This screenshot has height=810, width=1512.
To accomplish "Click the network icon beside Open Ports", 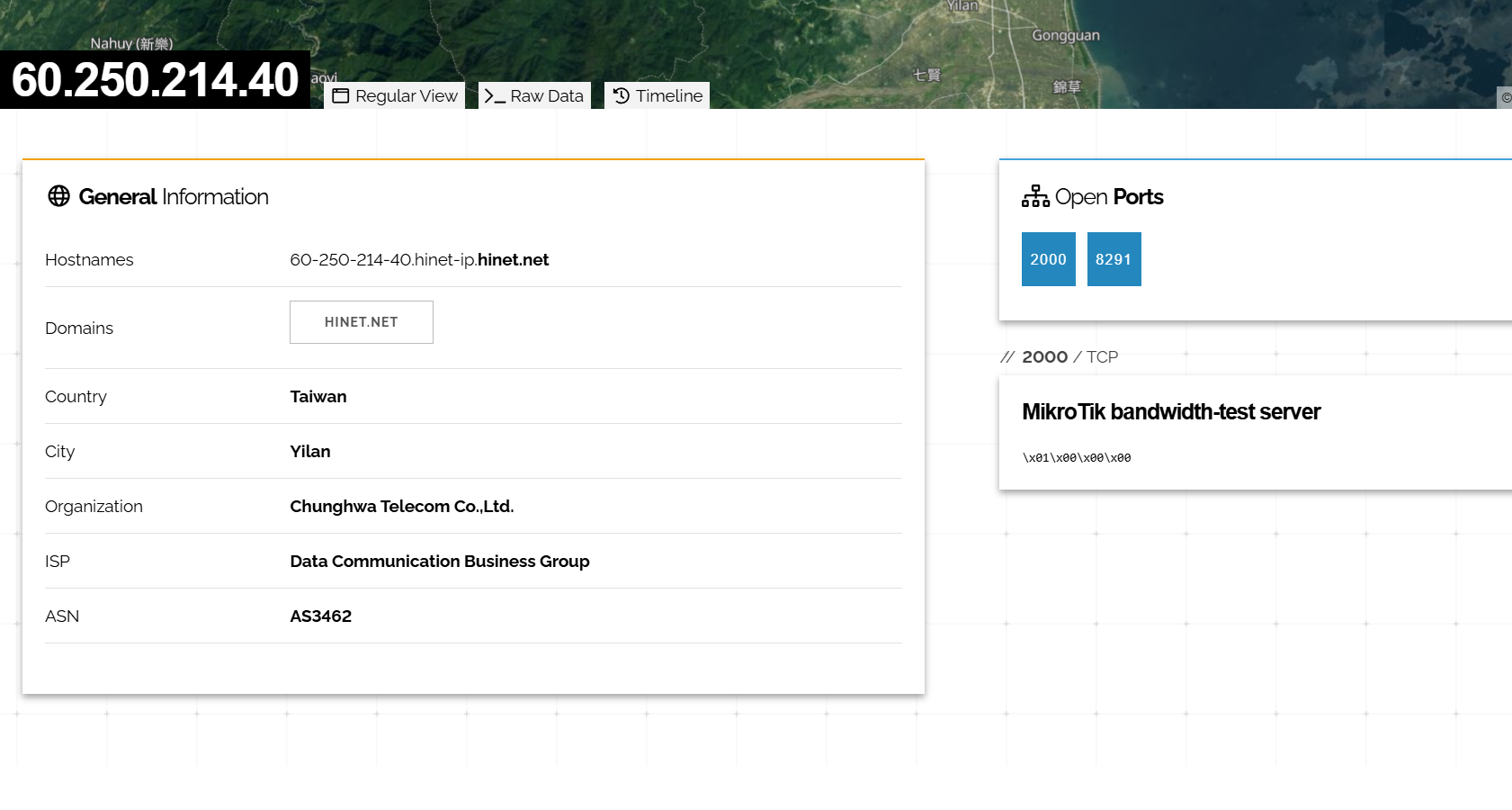I will tap(1035, 196).
